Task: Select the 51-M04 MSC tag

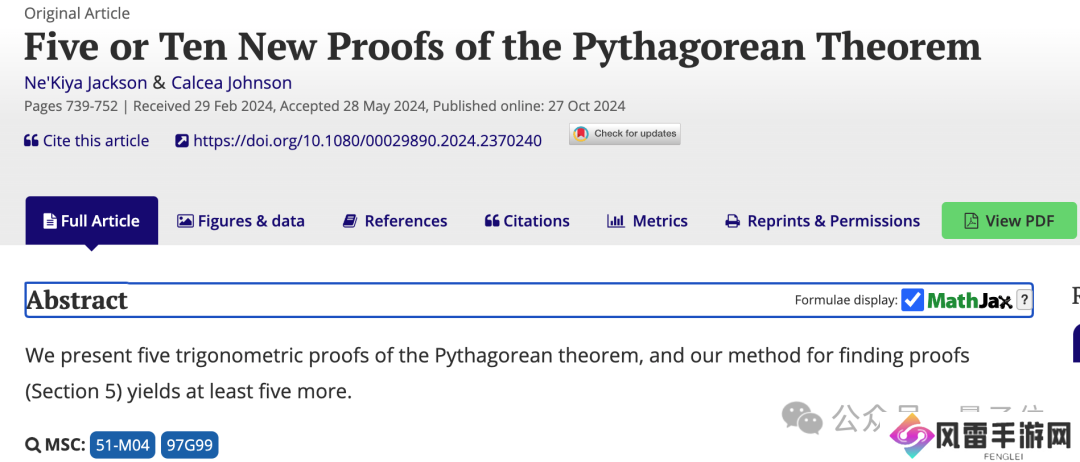Action: [x=122, y=445]
